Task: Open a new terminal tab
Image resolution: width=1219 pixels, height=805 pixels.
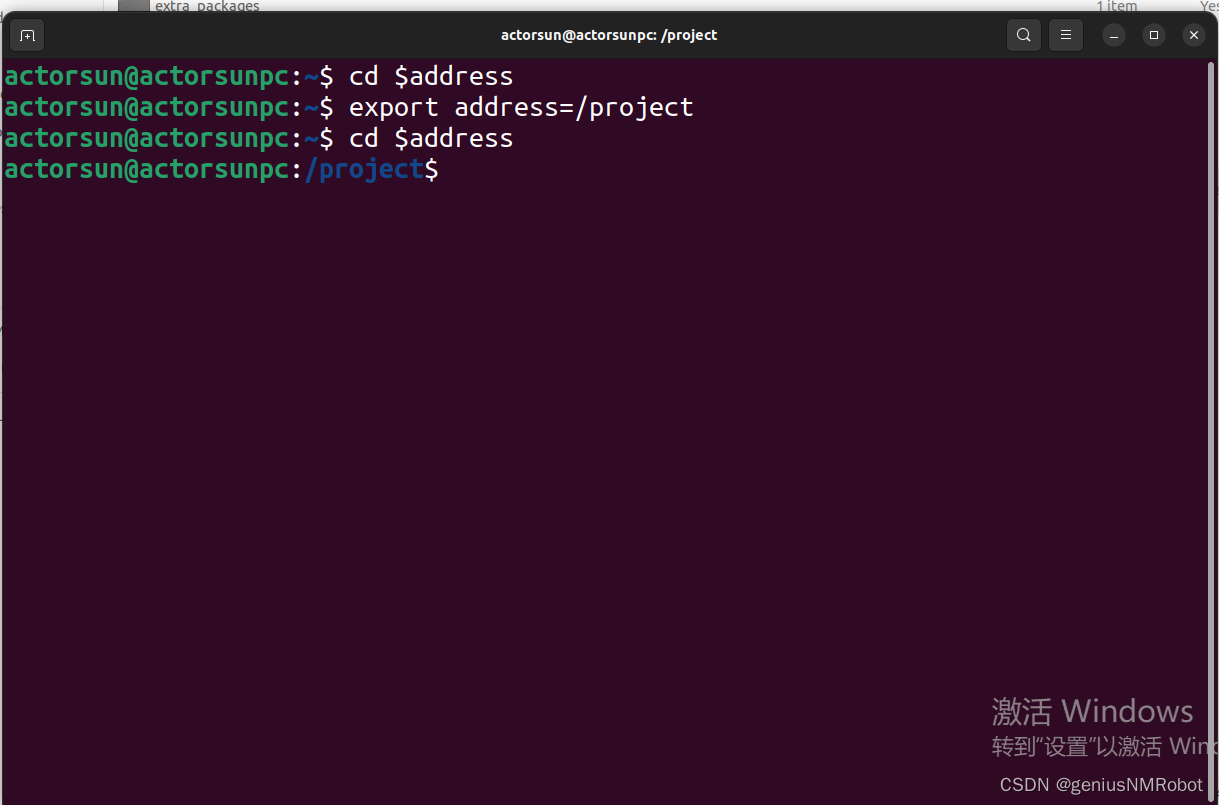Action: tap(27, 35)
